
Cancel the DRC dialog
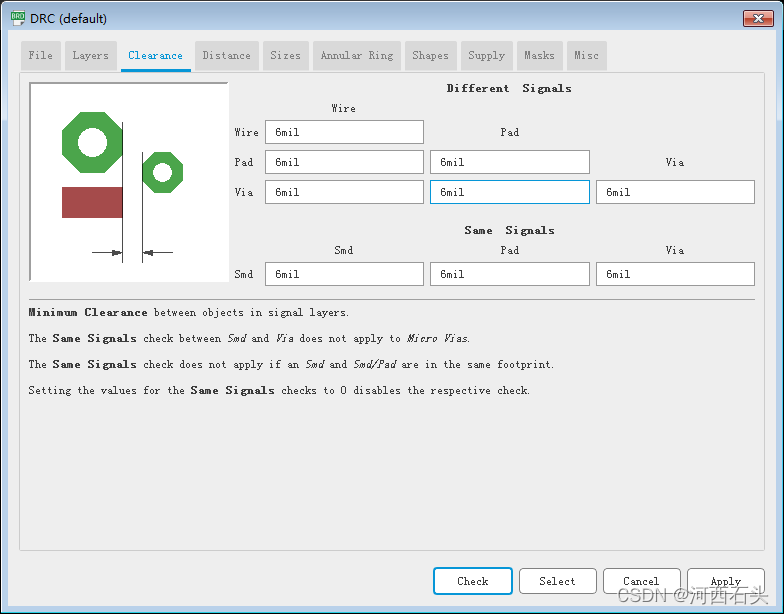pos(642,581)
